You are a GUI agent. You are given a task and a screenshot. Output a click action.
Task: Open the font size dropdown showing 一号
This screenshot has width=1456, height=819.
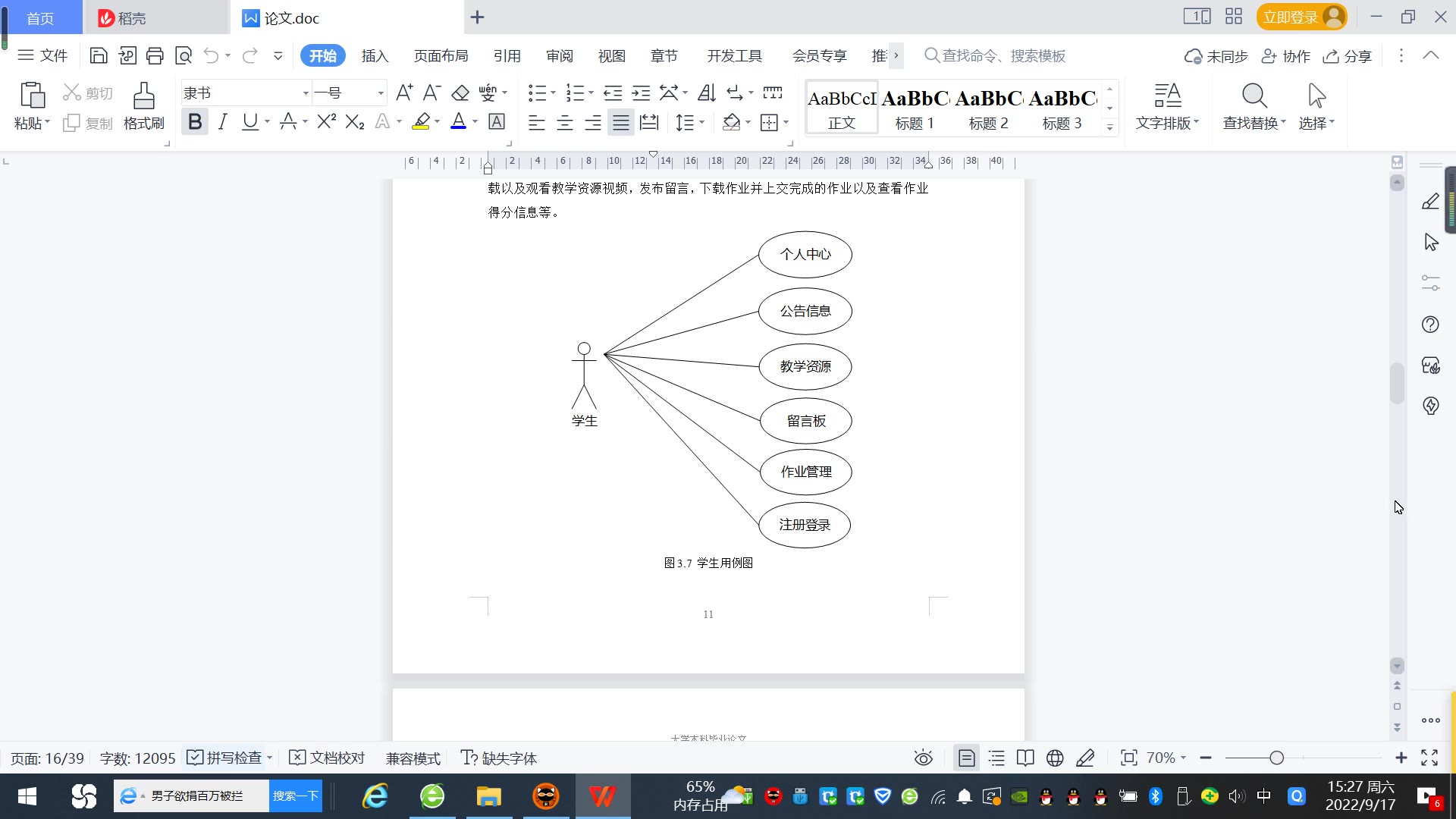tap(381, 93)
